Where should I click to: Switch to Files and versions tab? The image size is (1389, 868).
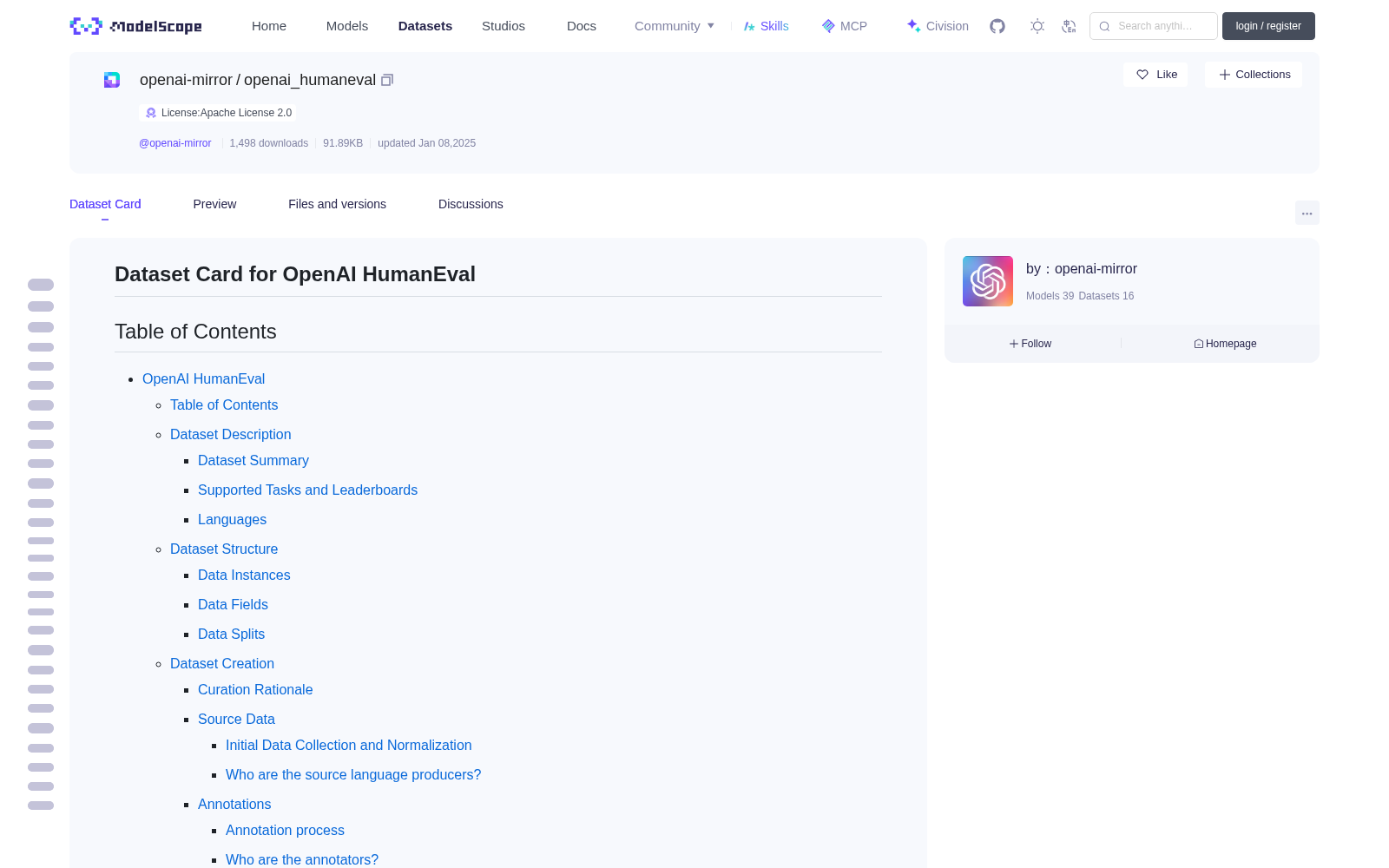[x=337, y=204]
